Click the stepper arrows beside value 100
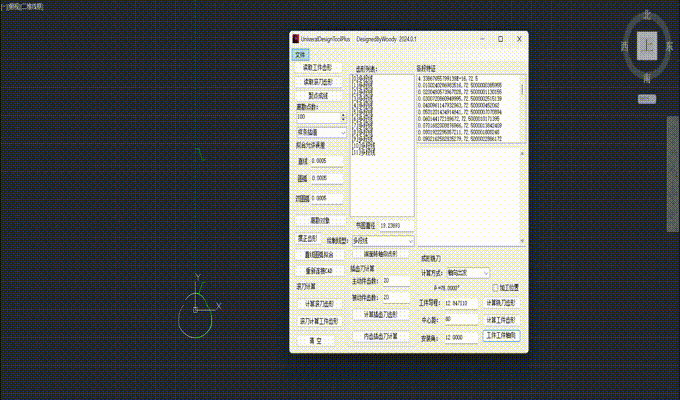This screenshot has width=680, height=400. [343, 117]
